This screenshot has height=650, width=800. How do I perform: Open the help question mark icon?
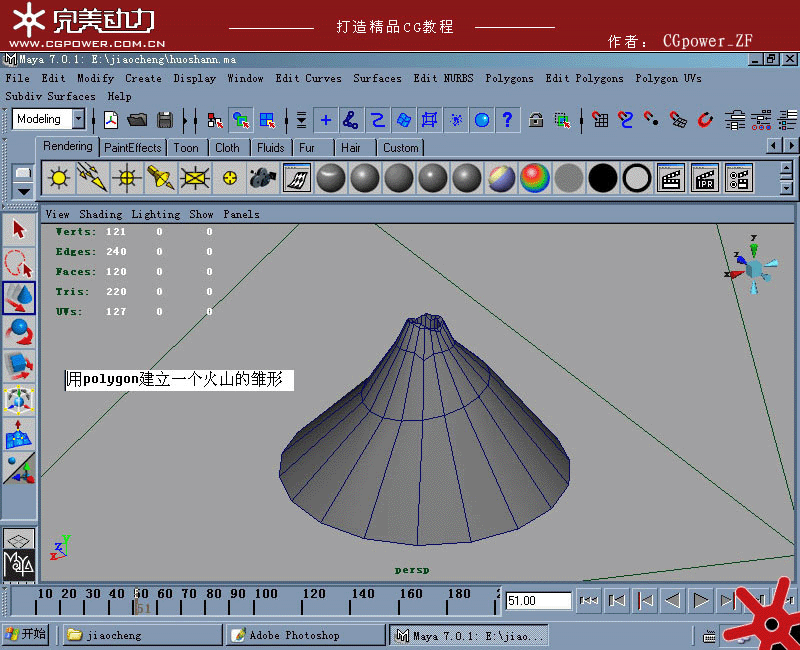point(507,120)
